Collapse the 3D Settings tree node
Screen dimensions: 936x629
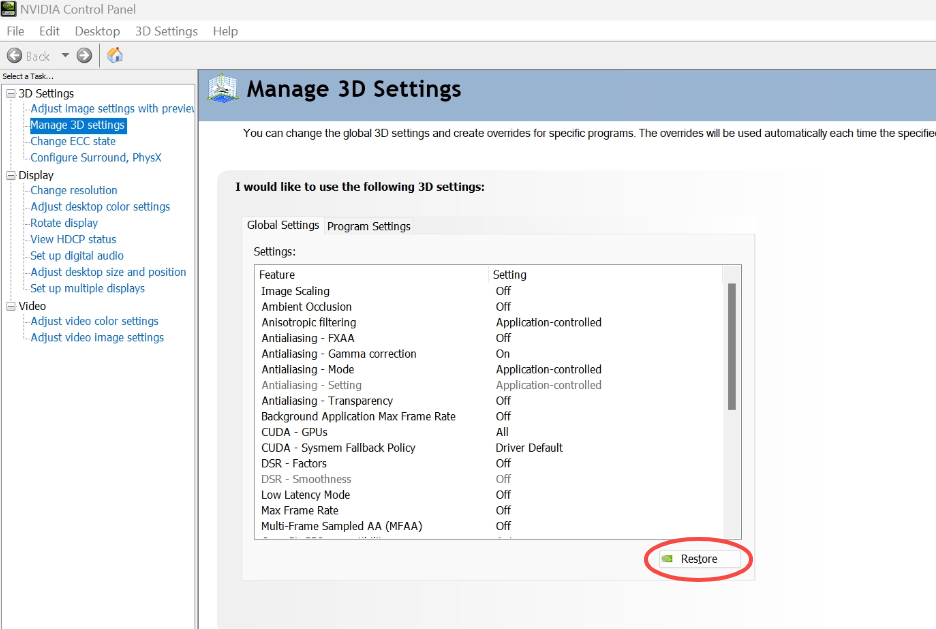(11, 94)
